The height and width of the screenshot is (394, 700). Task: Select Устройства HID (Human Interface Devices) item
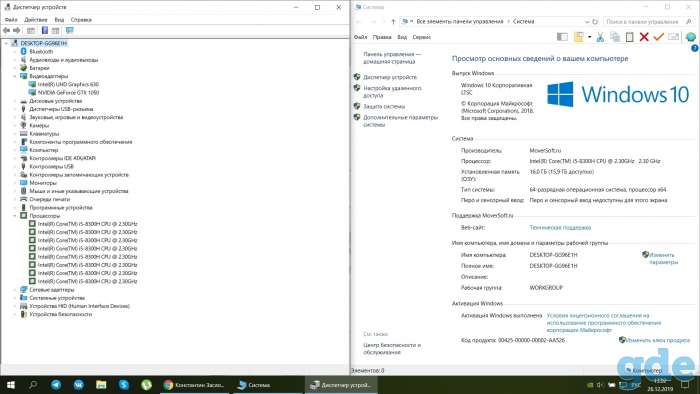[x=79, y=307]
